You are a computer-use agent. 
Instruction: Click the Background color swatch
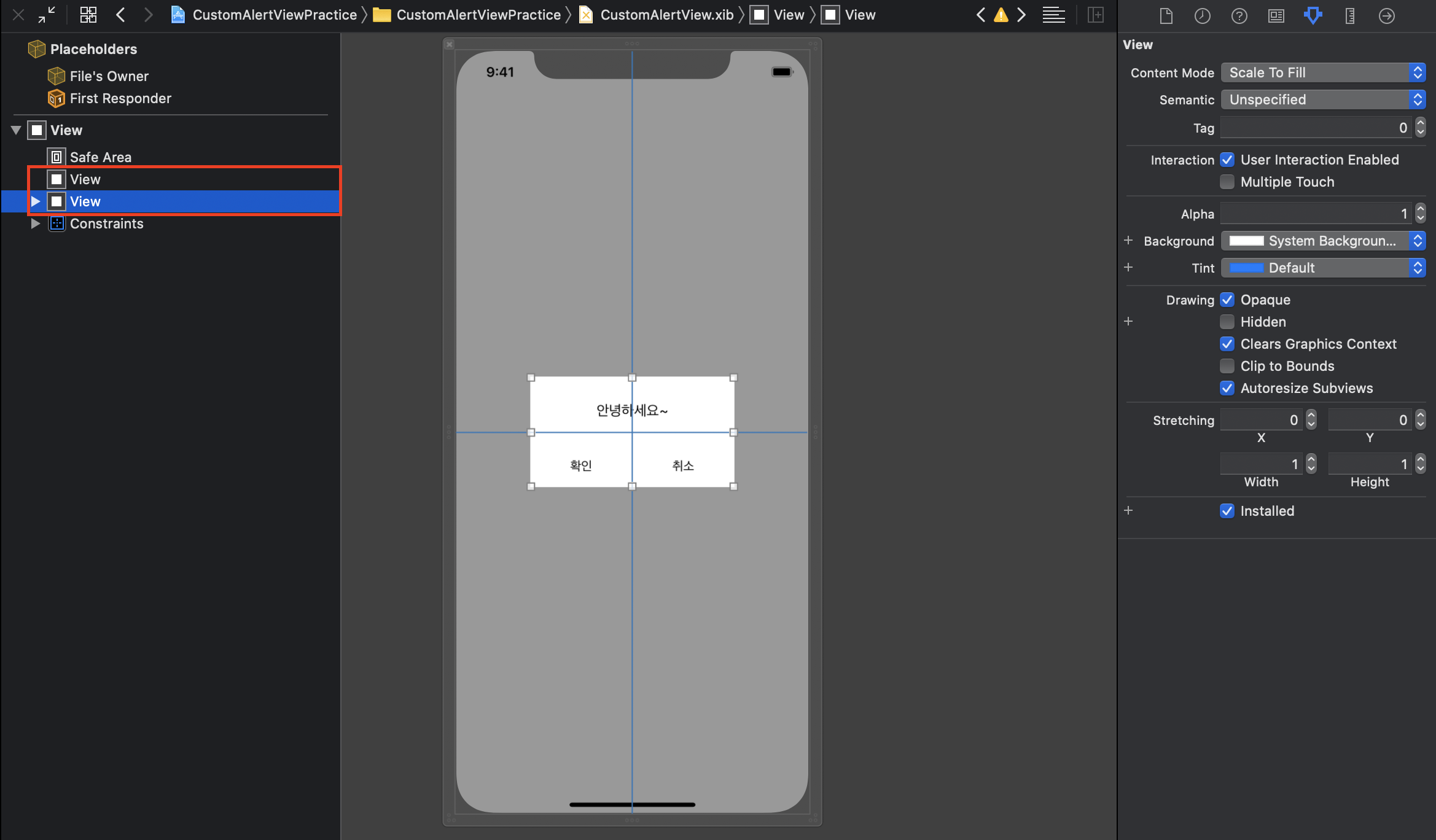tap(1246, 241)
